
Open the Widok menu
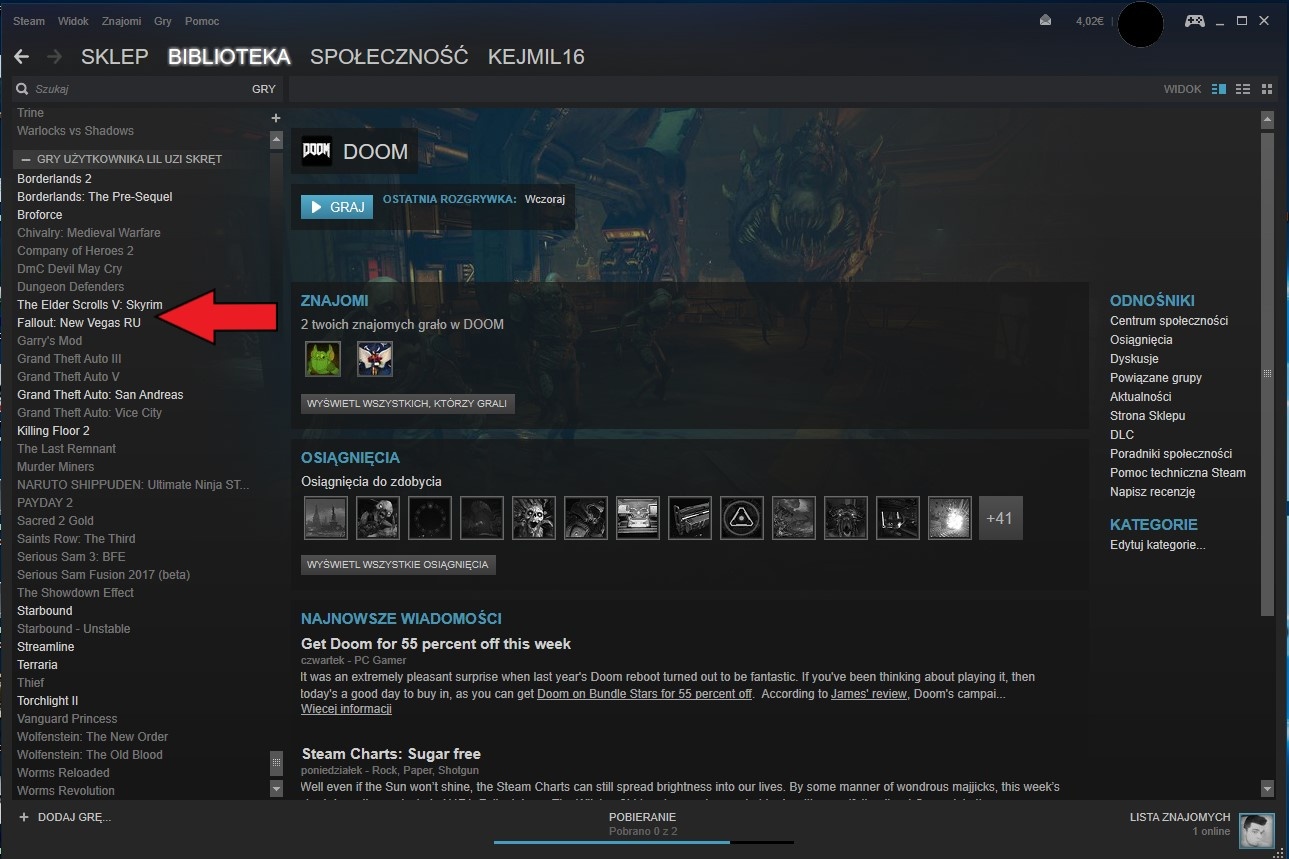[x=73, y=21]
